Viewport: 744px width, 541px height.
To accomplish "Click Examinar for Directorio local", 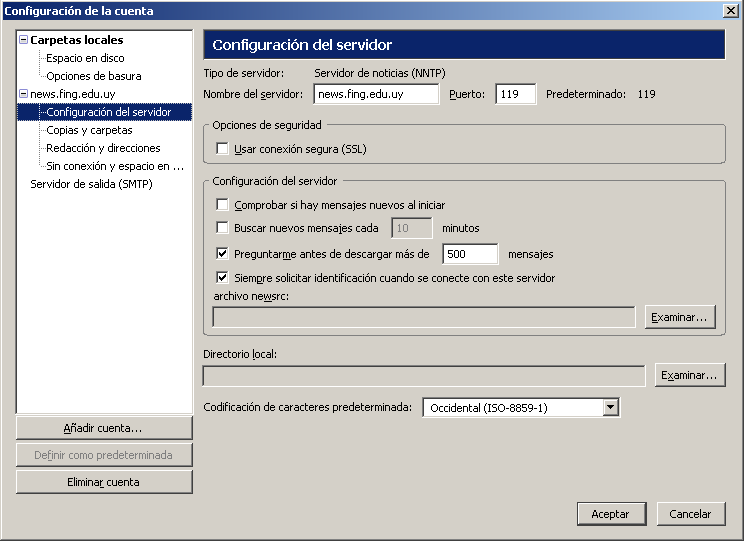I will [690, 375].
